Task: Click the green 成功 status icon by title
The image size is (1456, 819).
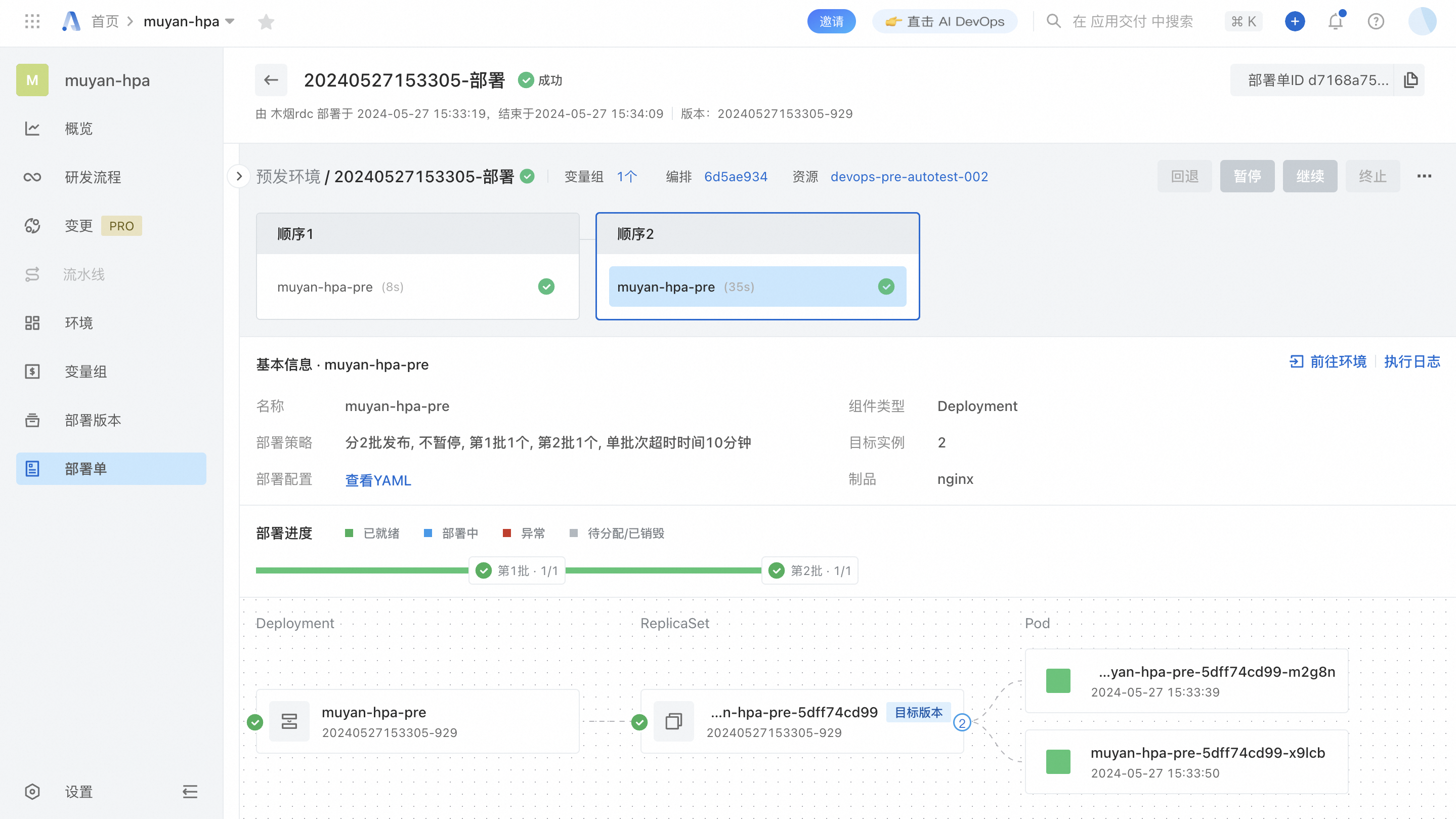Action: point(526,80)
